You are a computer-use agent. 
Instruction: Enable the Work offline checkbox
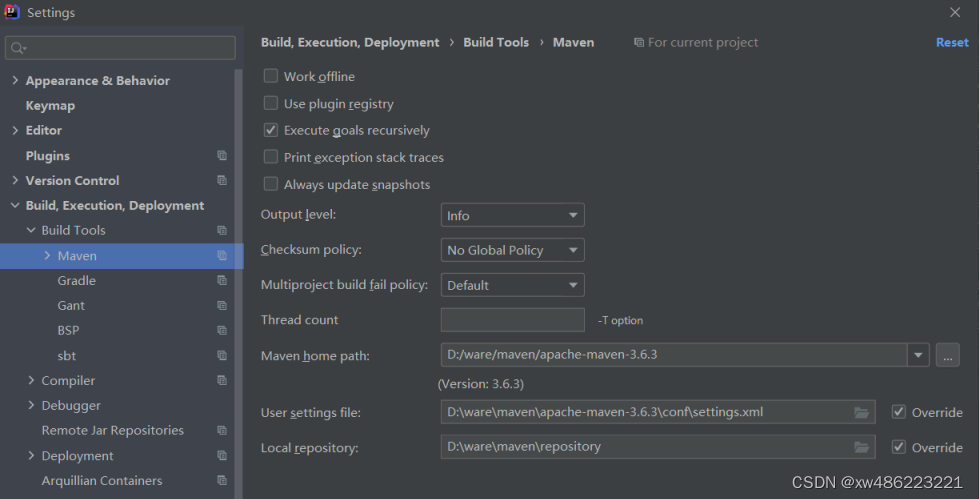[x=271, y=76]
